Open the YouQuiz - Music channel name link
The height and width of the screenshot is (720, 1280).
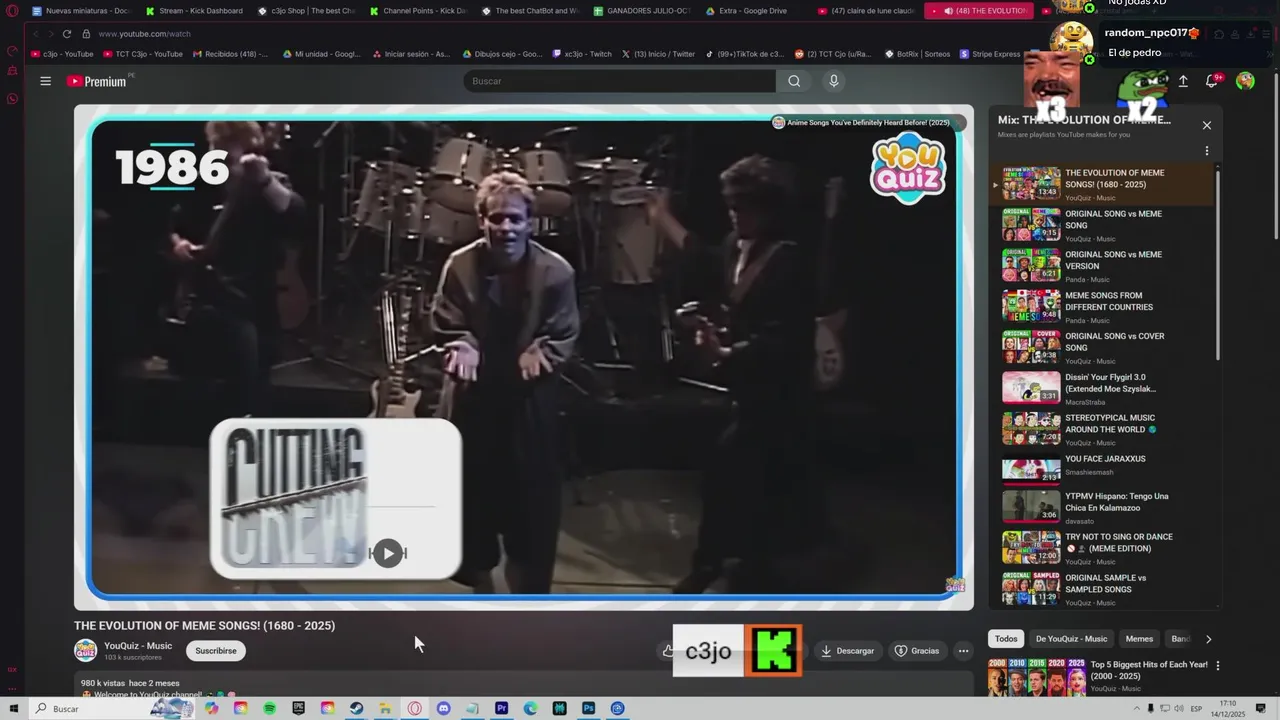point(138,646)
